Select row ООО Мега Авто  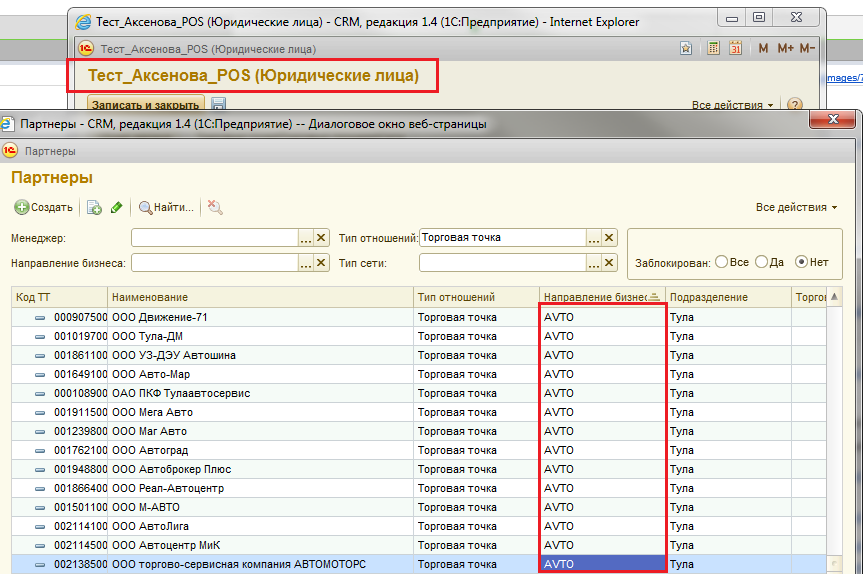tap(419, 412)
